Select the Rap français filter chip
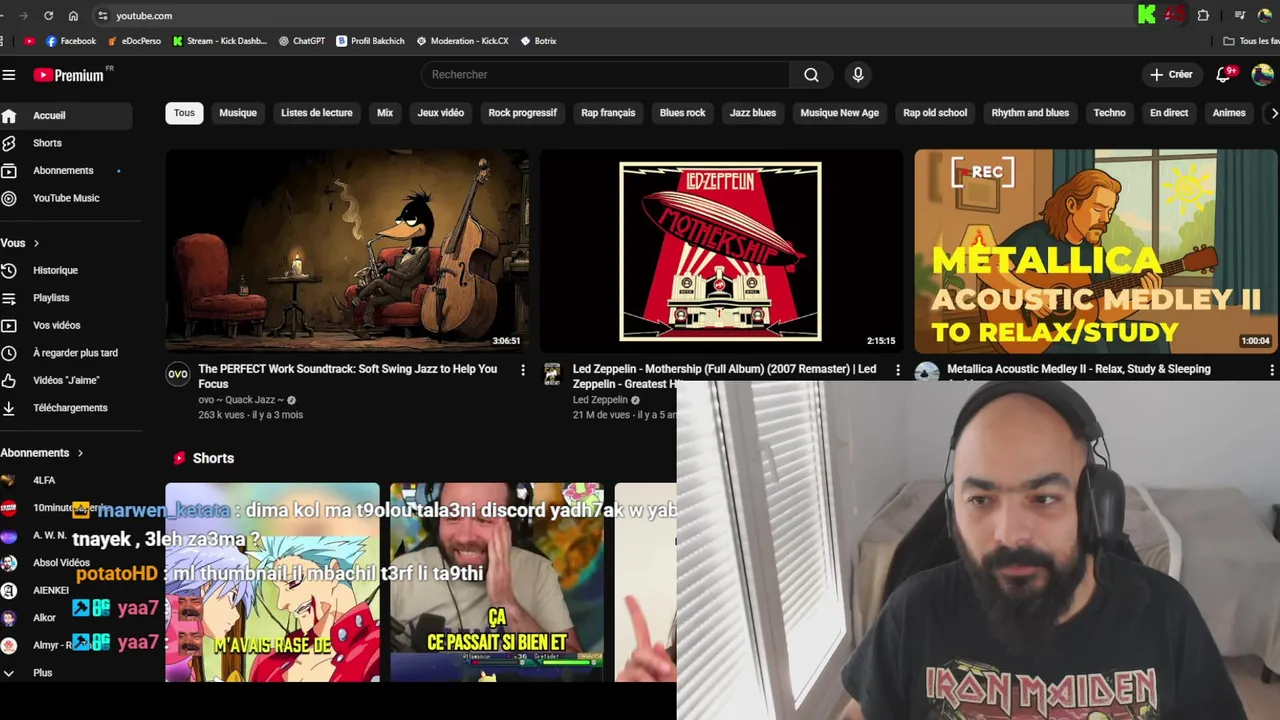1280x720 pixels. [608, 113]
